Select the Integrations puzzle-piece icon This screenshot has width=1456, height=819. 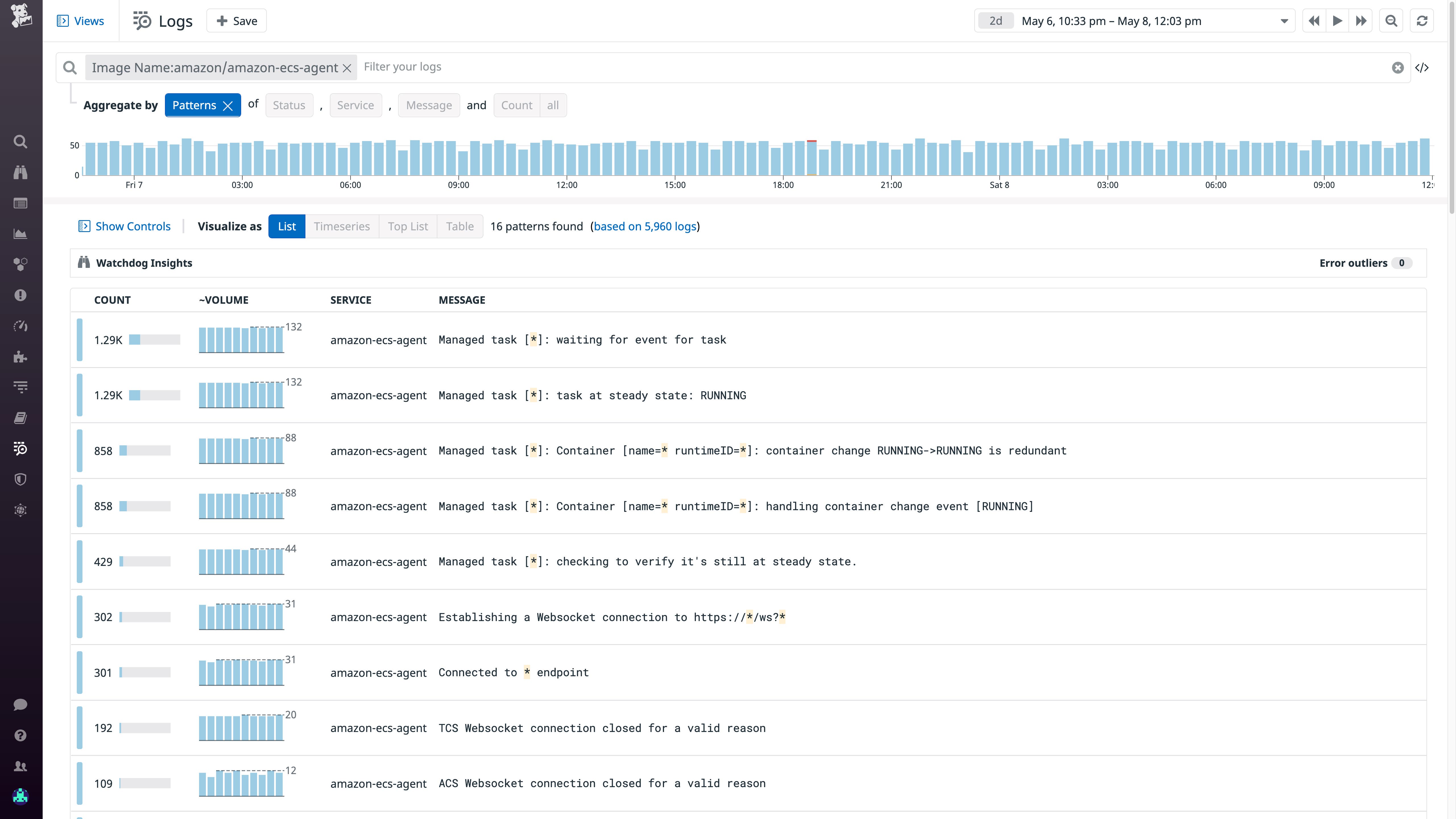(20, 357)
